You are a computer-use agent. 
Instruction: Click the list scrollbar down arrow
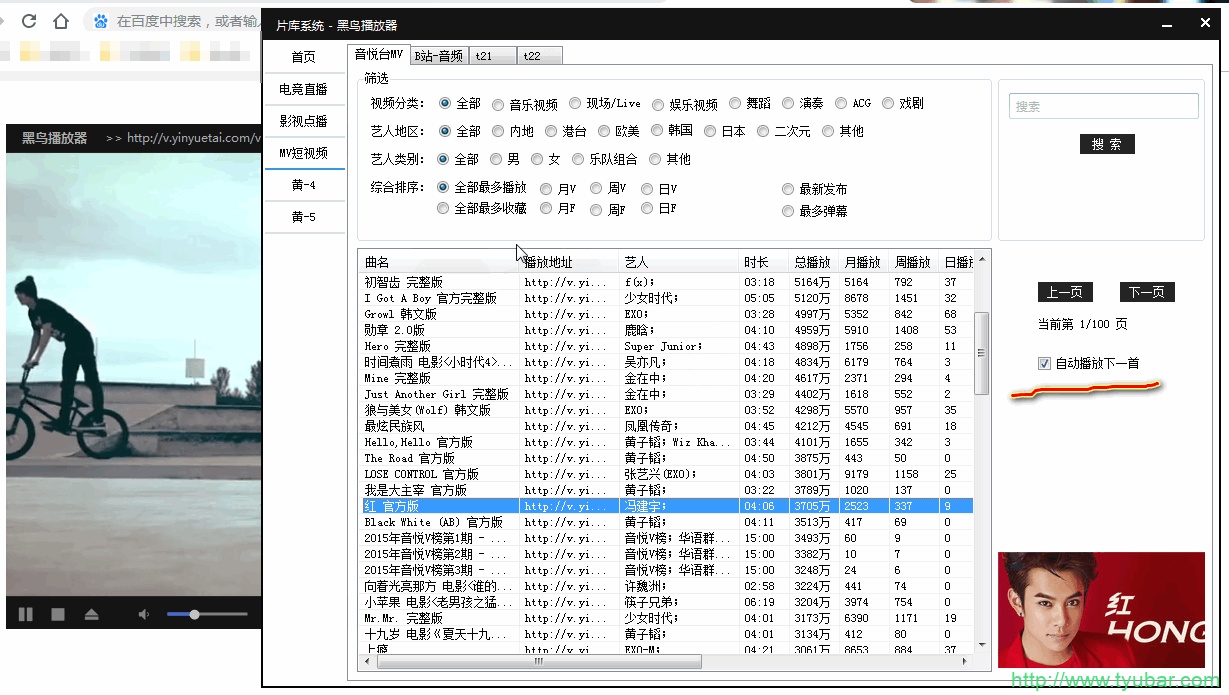[981, 645]
